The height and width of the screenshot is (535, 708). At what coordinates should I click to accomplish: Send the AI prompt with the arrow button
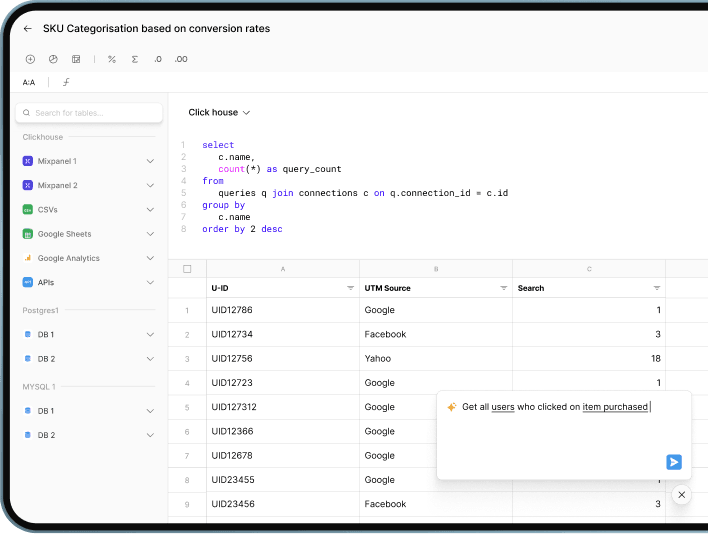674,462
